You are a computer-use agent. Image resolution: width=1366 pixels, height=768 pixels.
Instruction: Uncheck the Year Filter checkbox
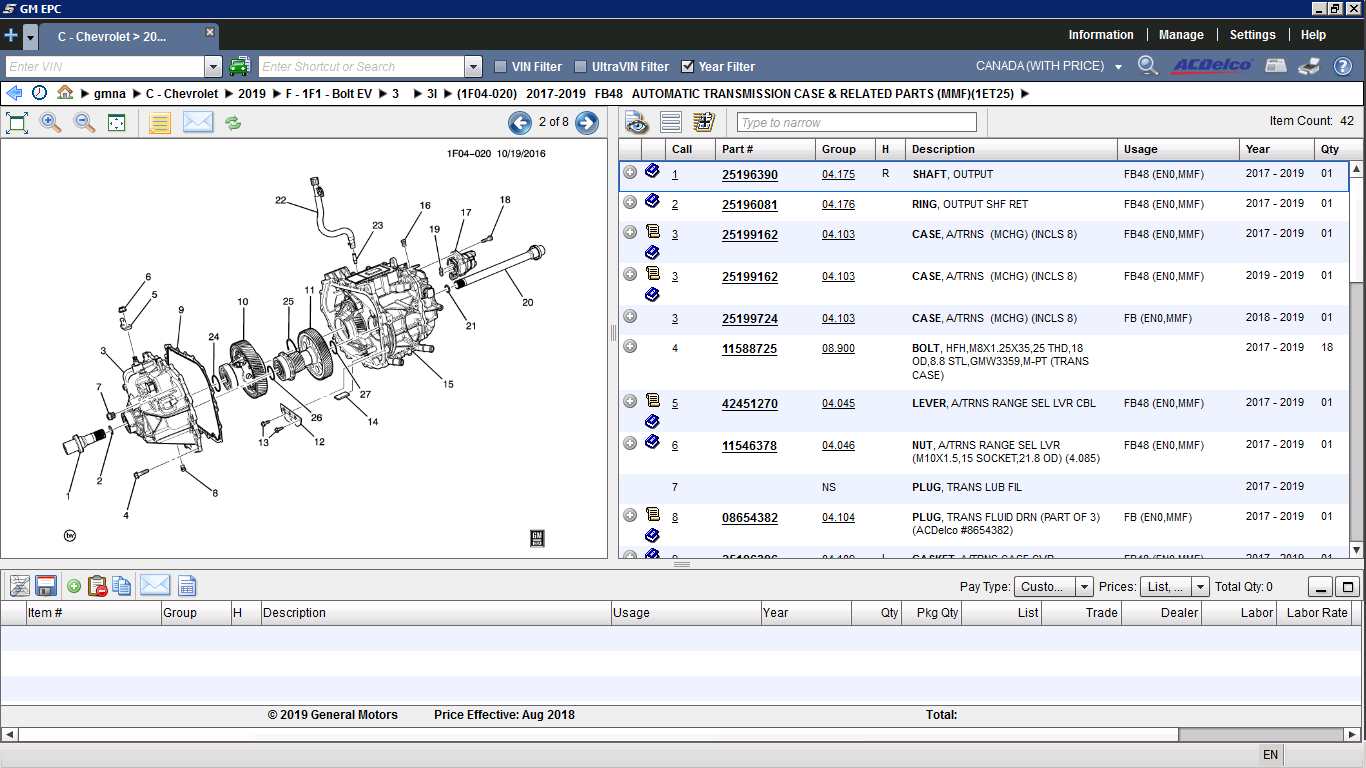click(688, 67)
